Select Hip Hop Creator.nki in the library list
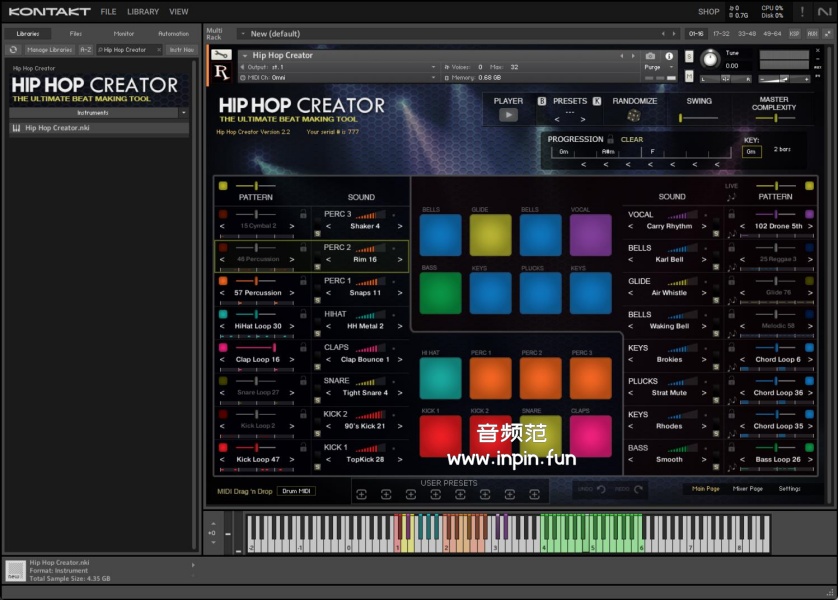Screen dimensions: 838x600 (57, 128)
